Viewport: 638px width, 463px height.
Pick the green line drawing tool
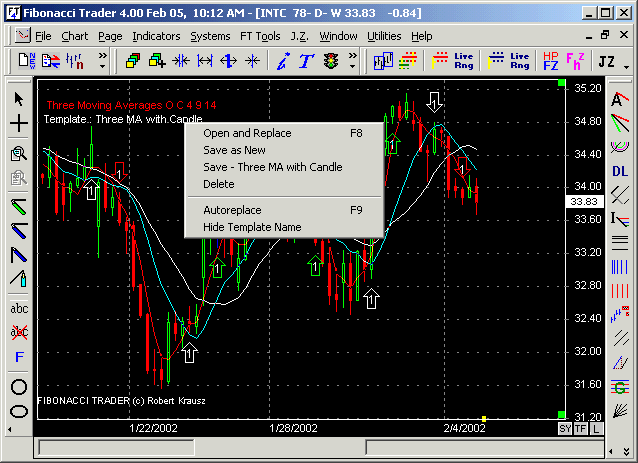(19, 207)
